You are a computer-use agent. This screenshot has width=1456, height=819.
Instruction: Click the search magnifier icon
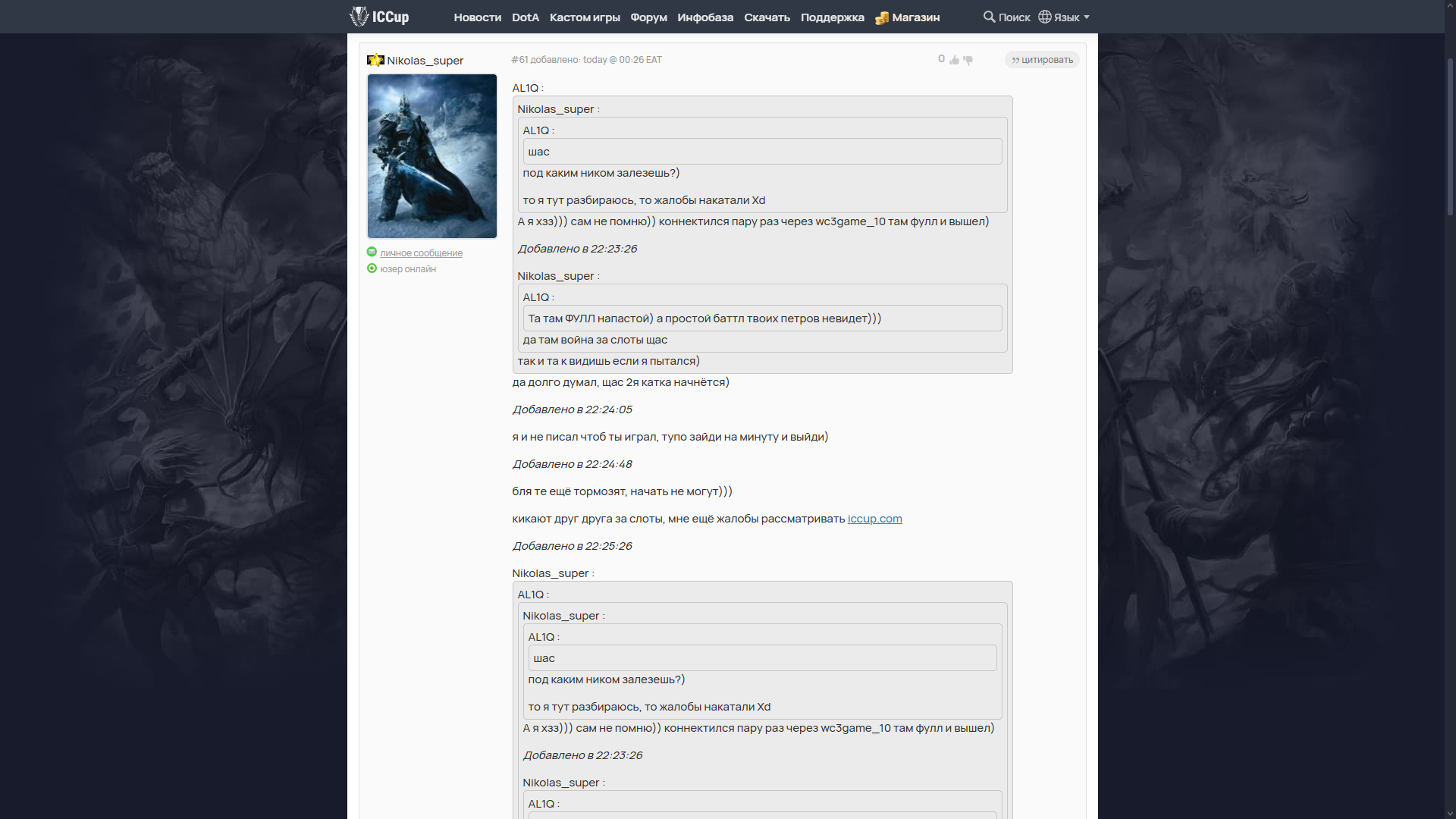point(989,17)
